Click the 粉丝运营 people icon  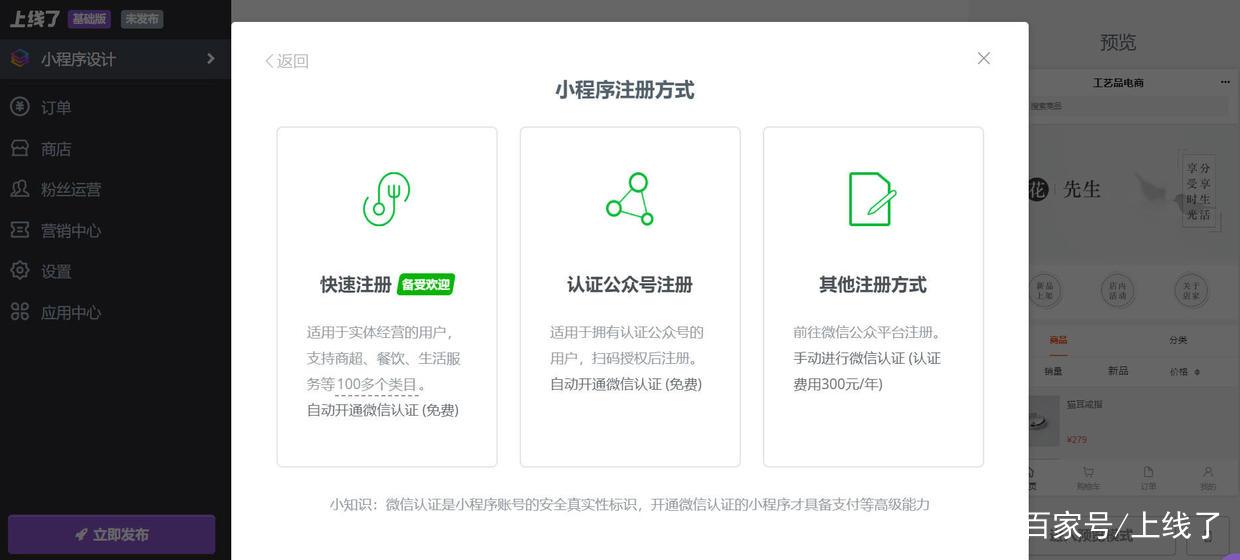pyautogui.click(x=20, y=189)
